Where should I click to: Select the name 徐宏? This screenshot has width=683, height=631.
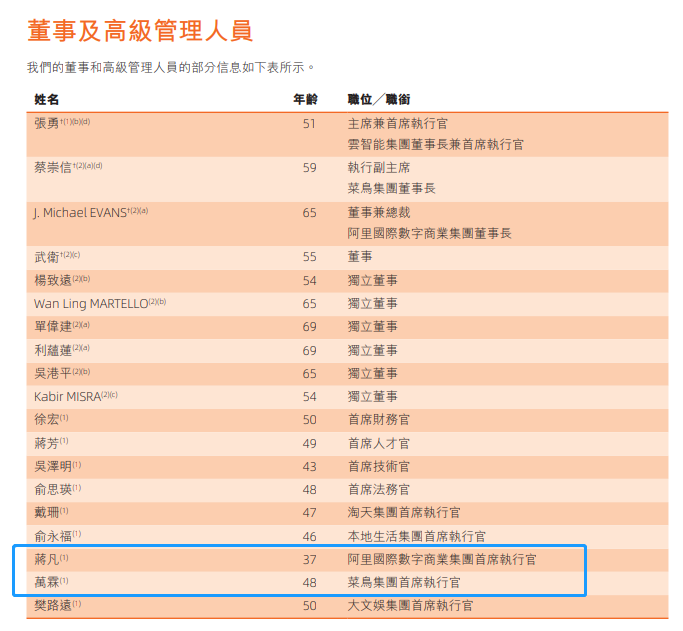pos(47,420)
